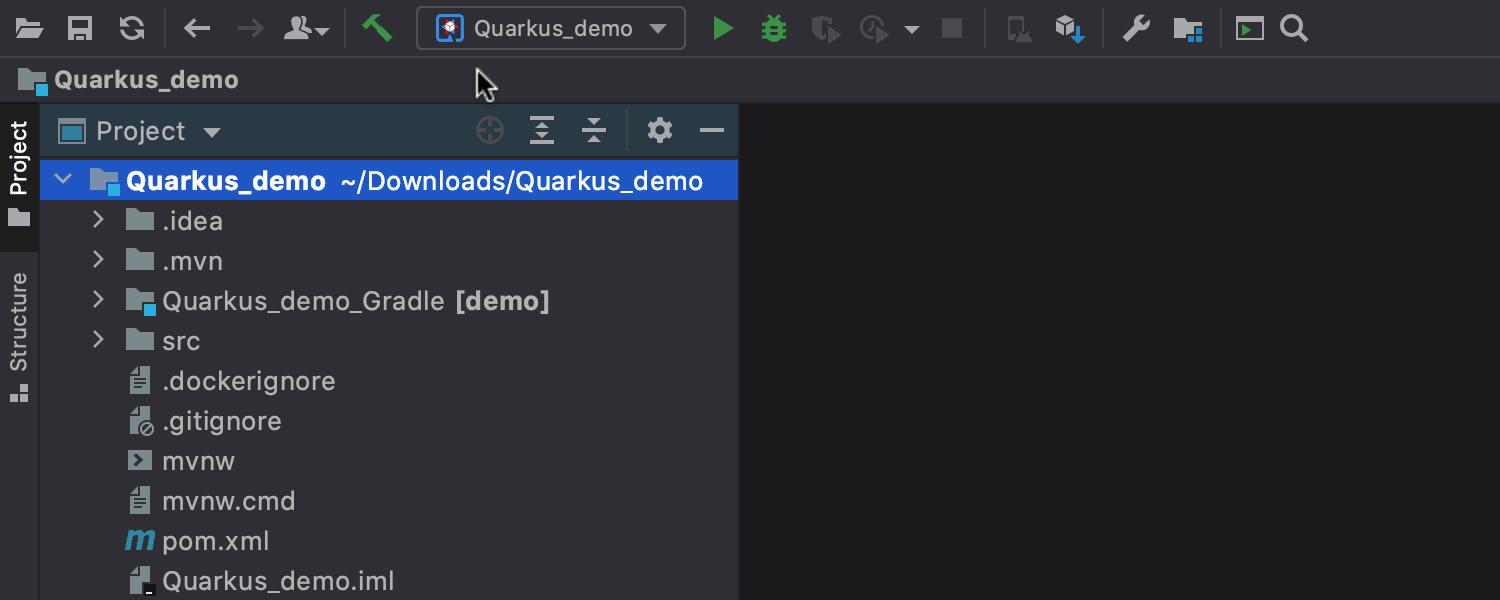Image resolution: width=1500 pixels, height=600 pixels.
Task: Expand the Quarkus_demo_Gradle module
Action: pyautogui.click(x=98, y=300)
